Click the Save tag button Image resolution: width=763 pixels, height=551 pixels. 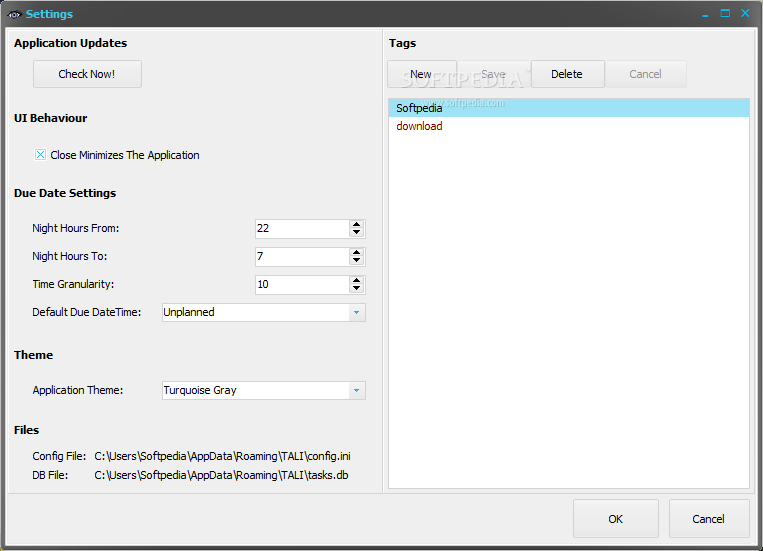coord(493,74)
